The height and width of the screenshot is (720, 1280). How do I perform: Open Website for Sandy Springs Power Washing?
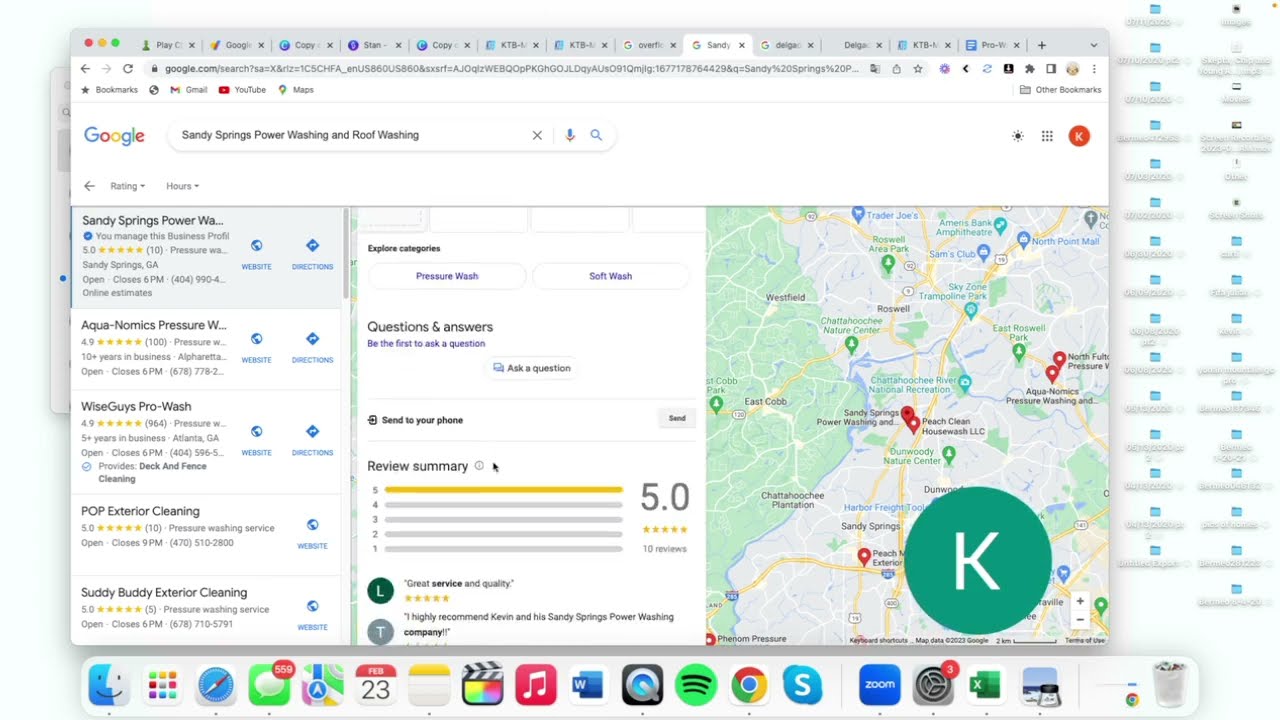pyautogui.click(x=256, y=254)
